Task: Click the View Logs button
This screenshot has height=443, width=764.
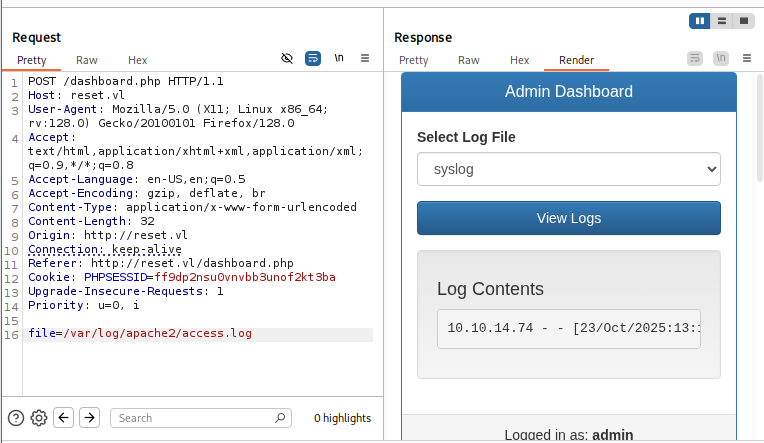Action: coord(569,218)
